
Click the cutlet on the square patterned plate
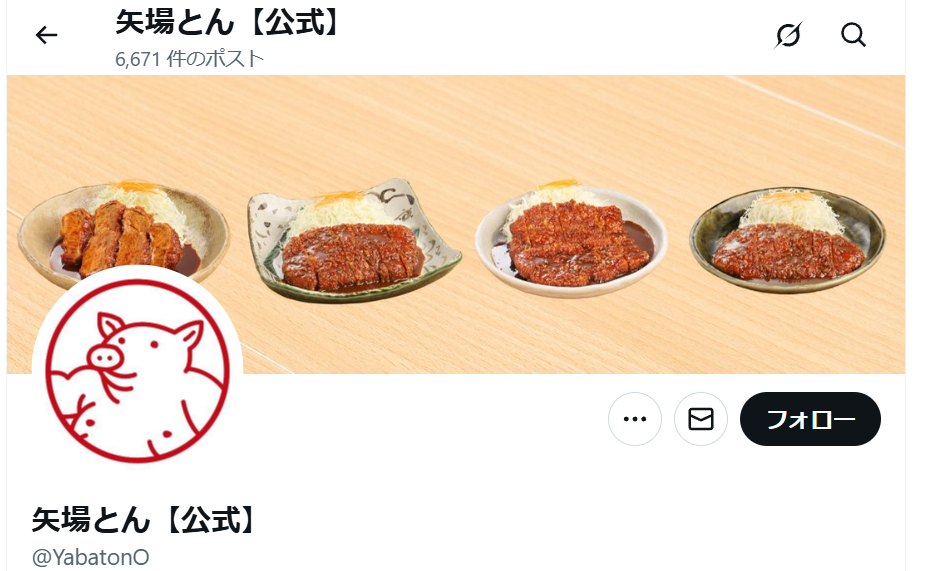[x=352, y=256]
